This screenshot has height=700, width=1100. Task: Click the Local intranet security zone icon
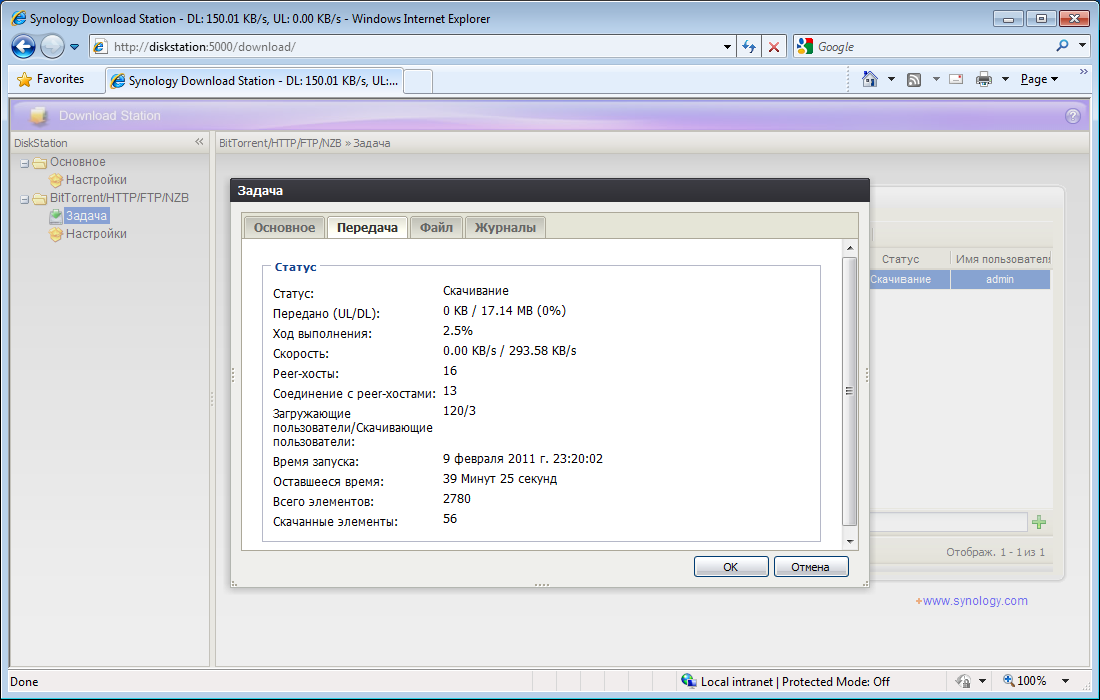(x=689, y=681)
